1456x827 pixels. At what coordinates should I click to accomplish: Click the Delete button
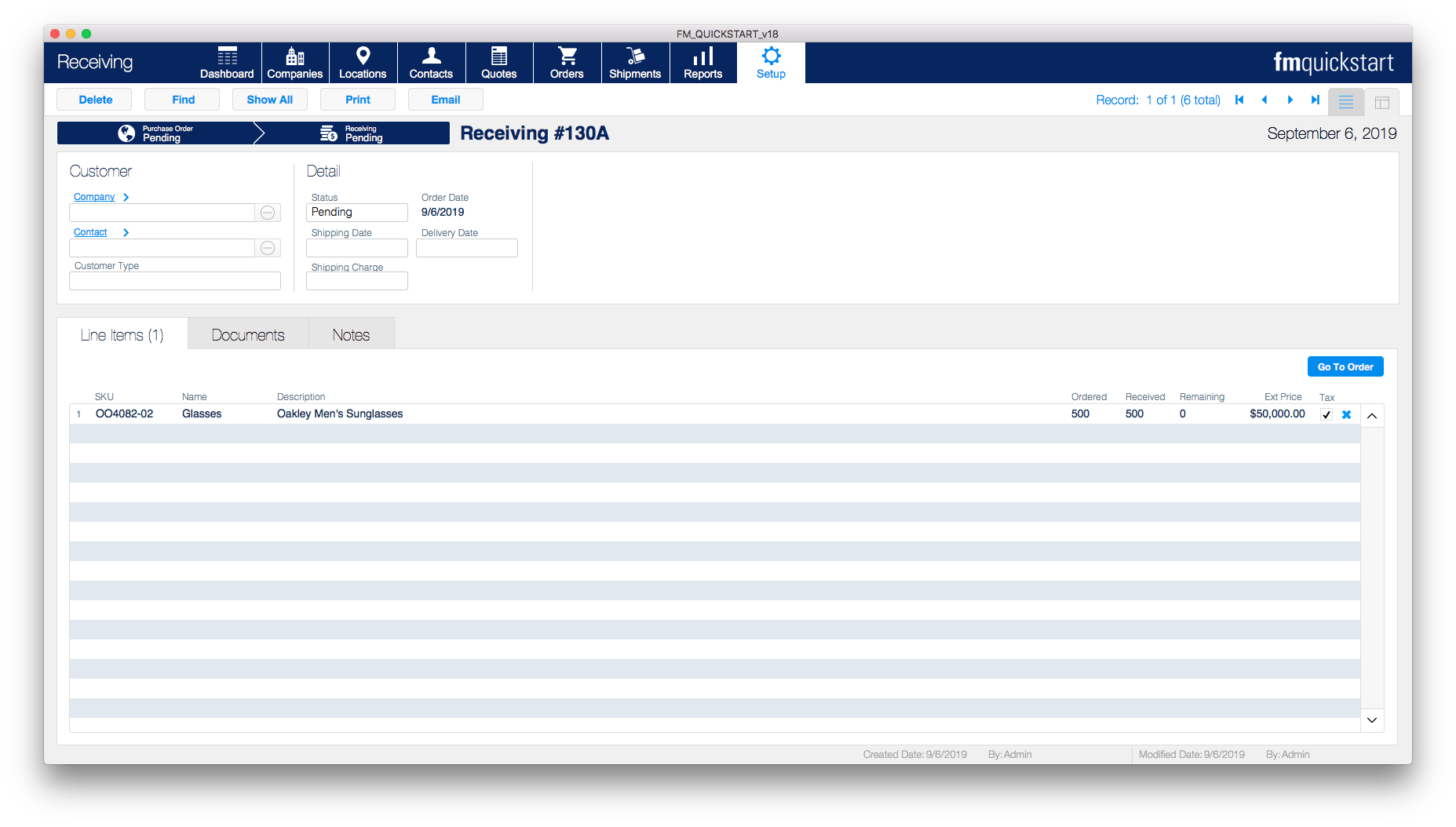(x=96, y=100)
